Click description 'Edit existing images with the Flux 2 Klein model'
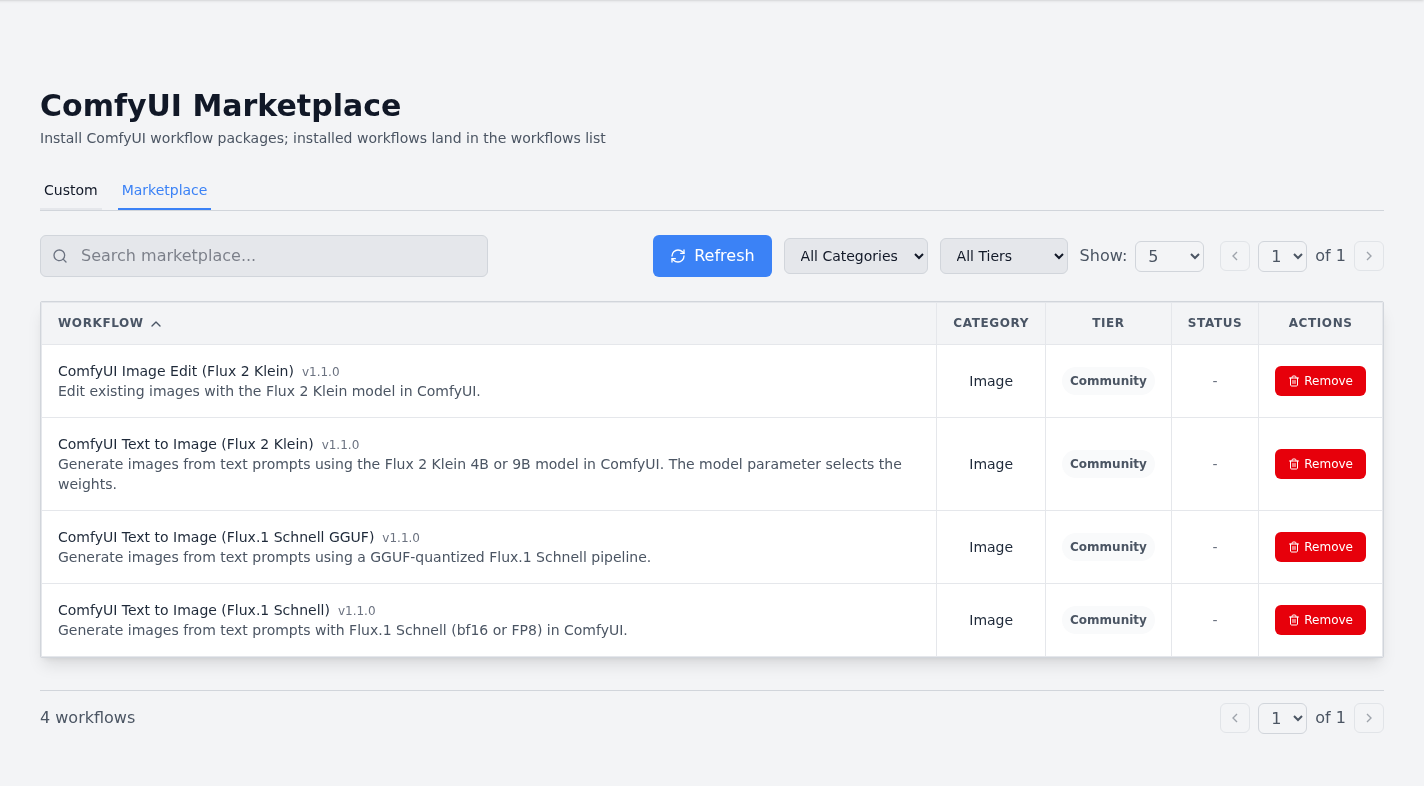 pos(269,391)
